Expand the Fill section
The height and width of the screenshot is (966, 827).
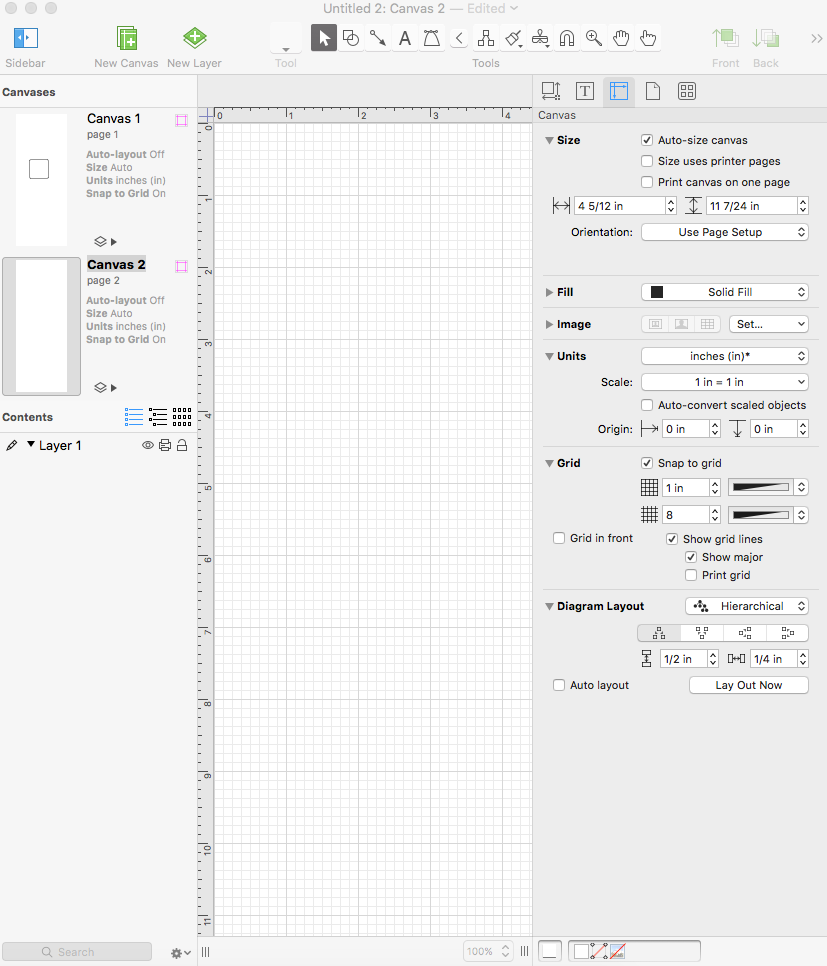click(549, 292)
